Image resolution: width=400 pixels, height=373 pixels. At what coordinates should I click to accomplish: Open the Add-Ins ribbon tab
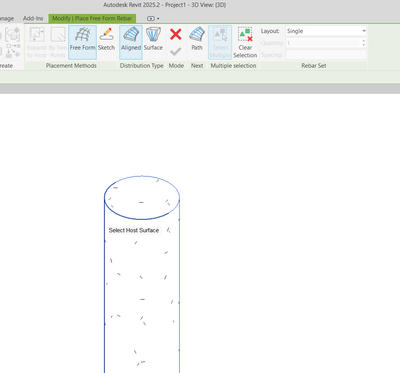coord(33,18)
